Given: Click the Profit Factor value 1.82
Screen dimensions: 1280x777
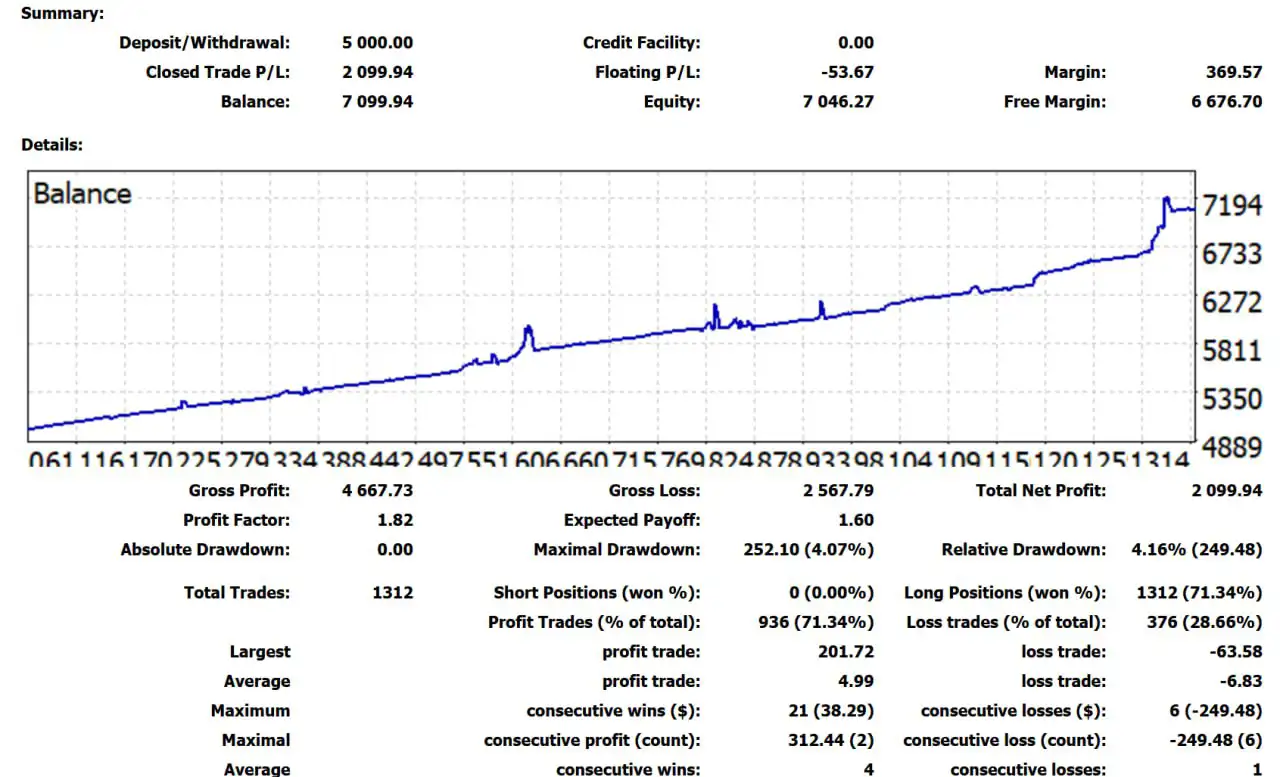Looking at the screenshot, I should pos(395,520).
